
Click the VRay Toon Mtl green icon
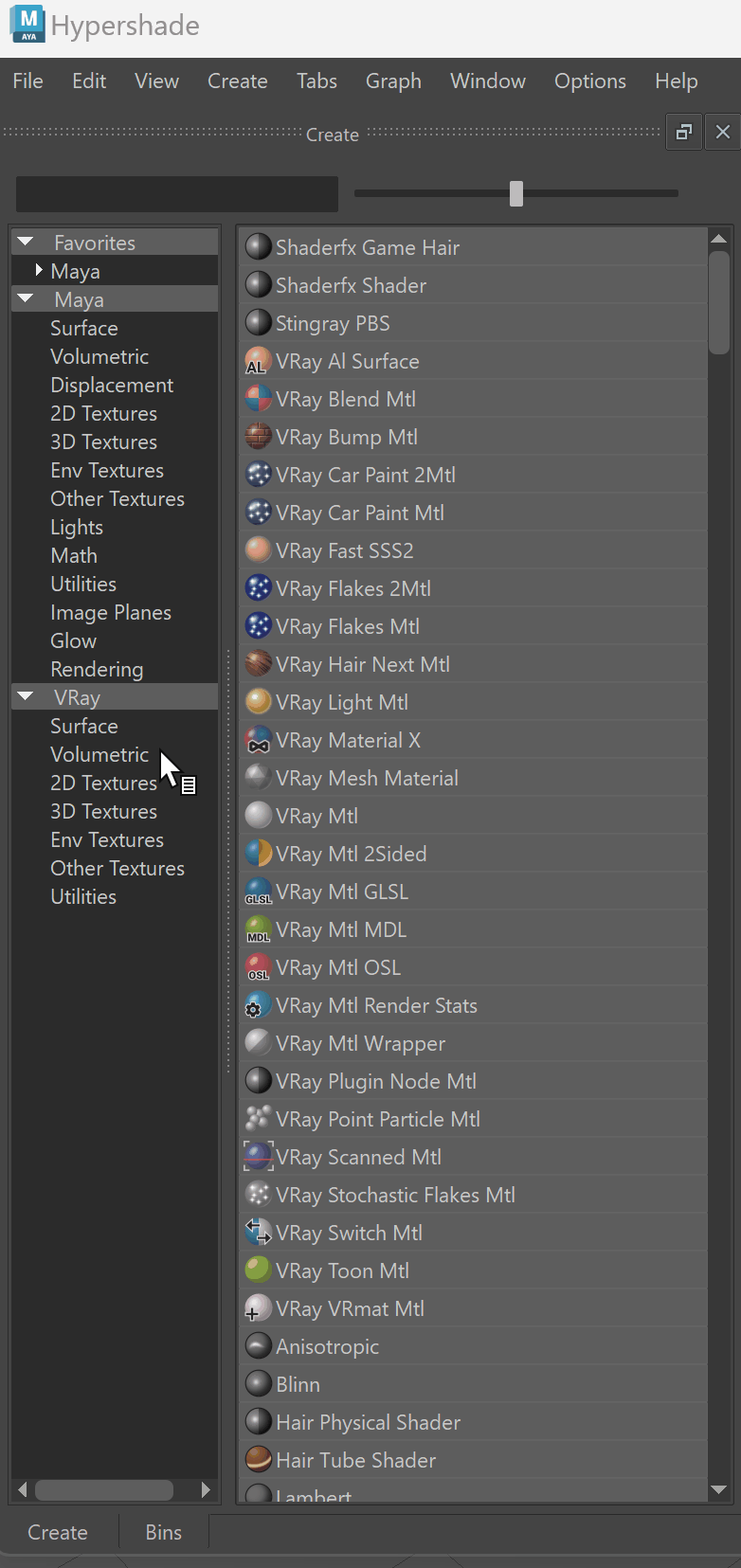pos(259,1271)
